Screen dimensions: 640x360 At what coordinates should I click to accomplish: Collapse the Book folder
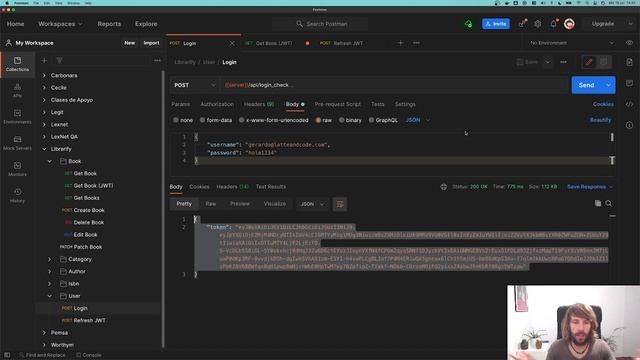pyautogui.click(x=50, y=161)
